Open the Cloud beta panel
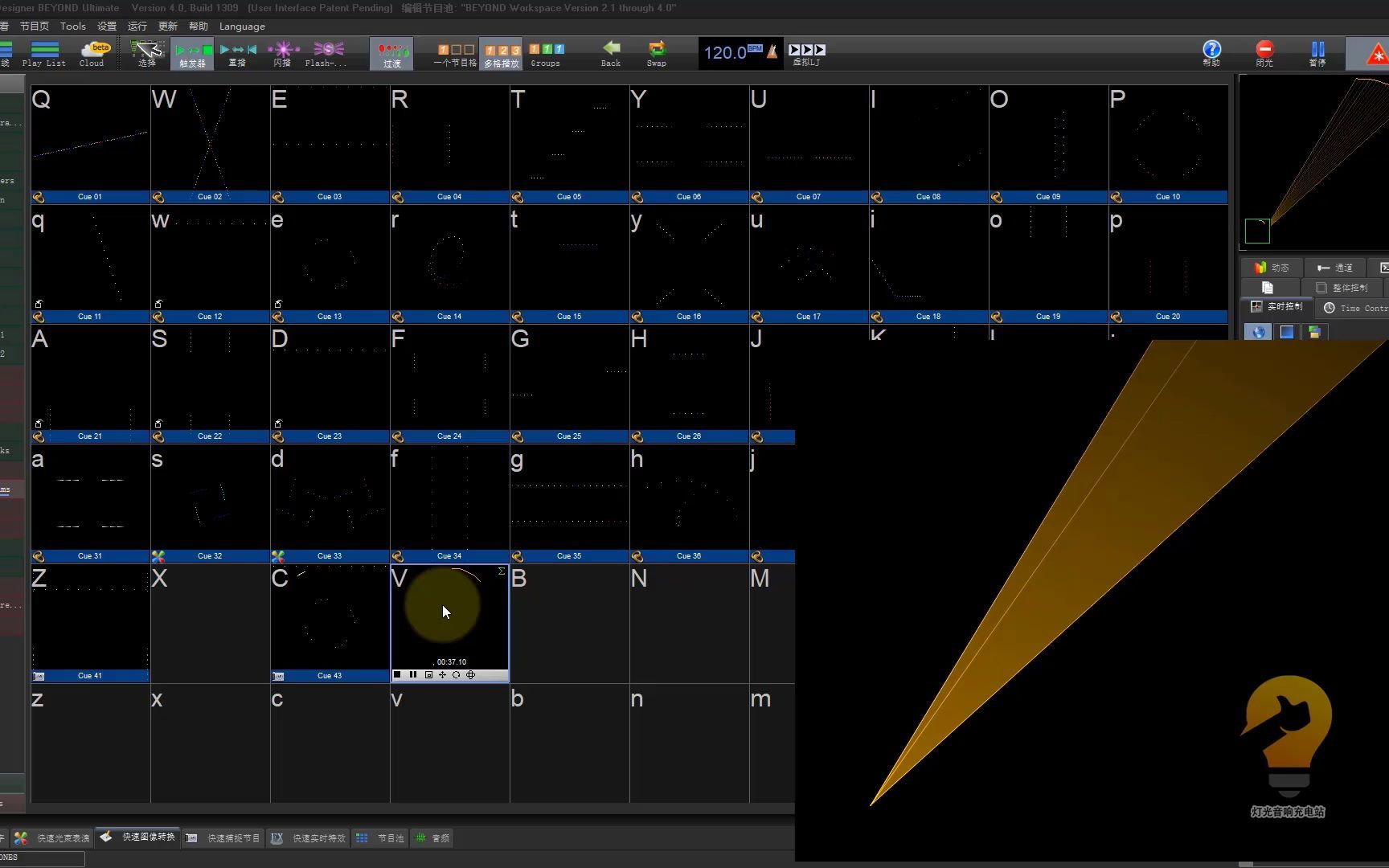Image resolution: width=1389 pixels, height=868 pixels. click(92, 54)
